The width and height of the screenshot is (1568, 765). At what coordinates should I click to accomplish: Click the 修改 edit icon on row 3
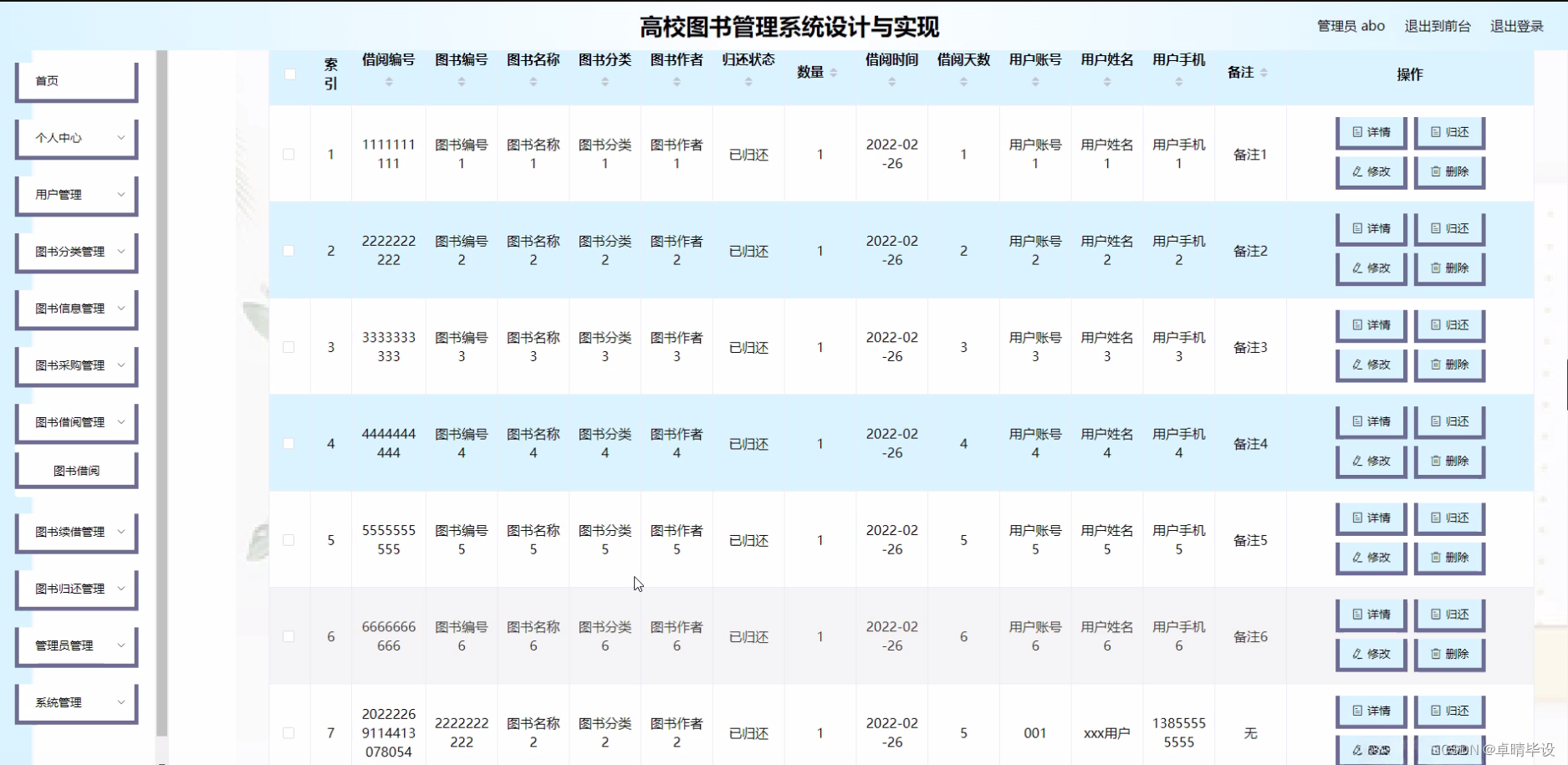[x=1371, y=365]
